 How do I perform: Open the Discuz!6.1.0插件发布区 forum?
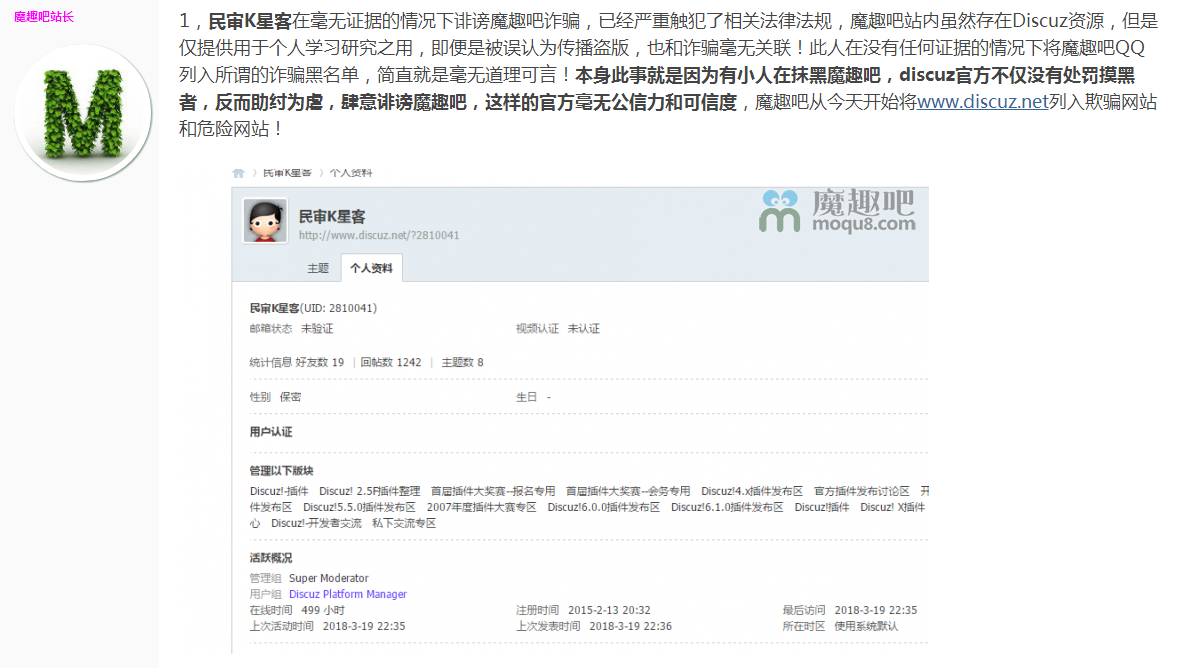[x=727, y=507]
